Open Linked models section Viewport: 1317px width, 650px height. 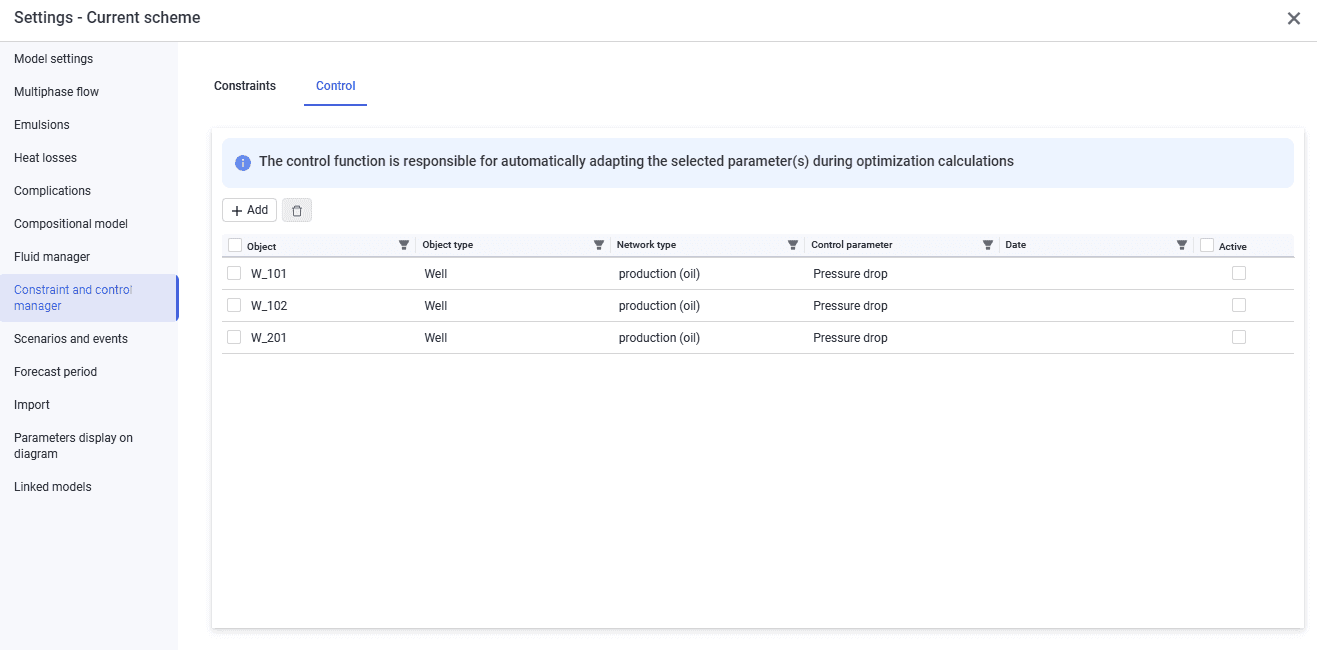(89, 487)
